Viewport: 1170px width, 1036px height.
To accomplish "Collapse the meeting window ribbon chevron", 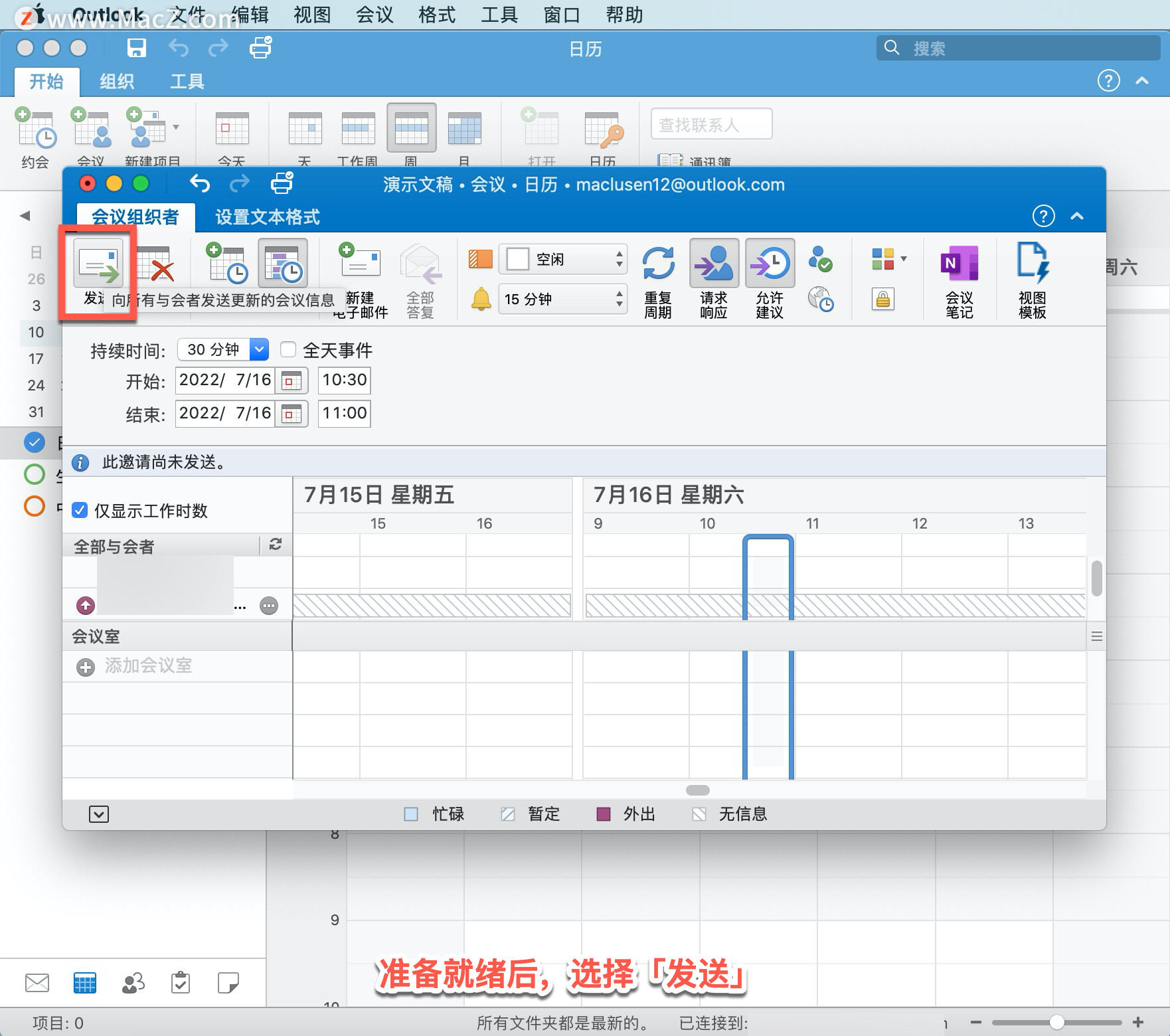I will [x=1077, y=216].
